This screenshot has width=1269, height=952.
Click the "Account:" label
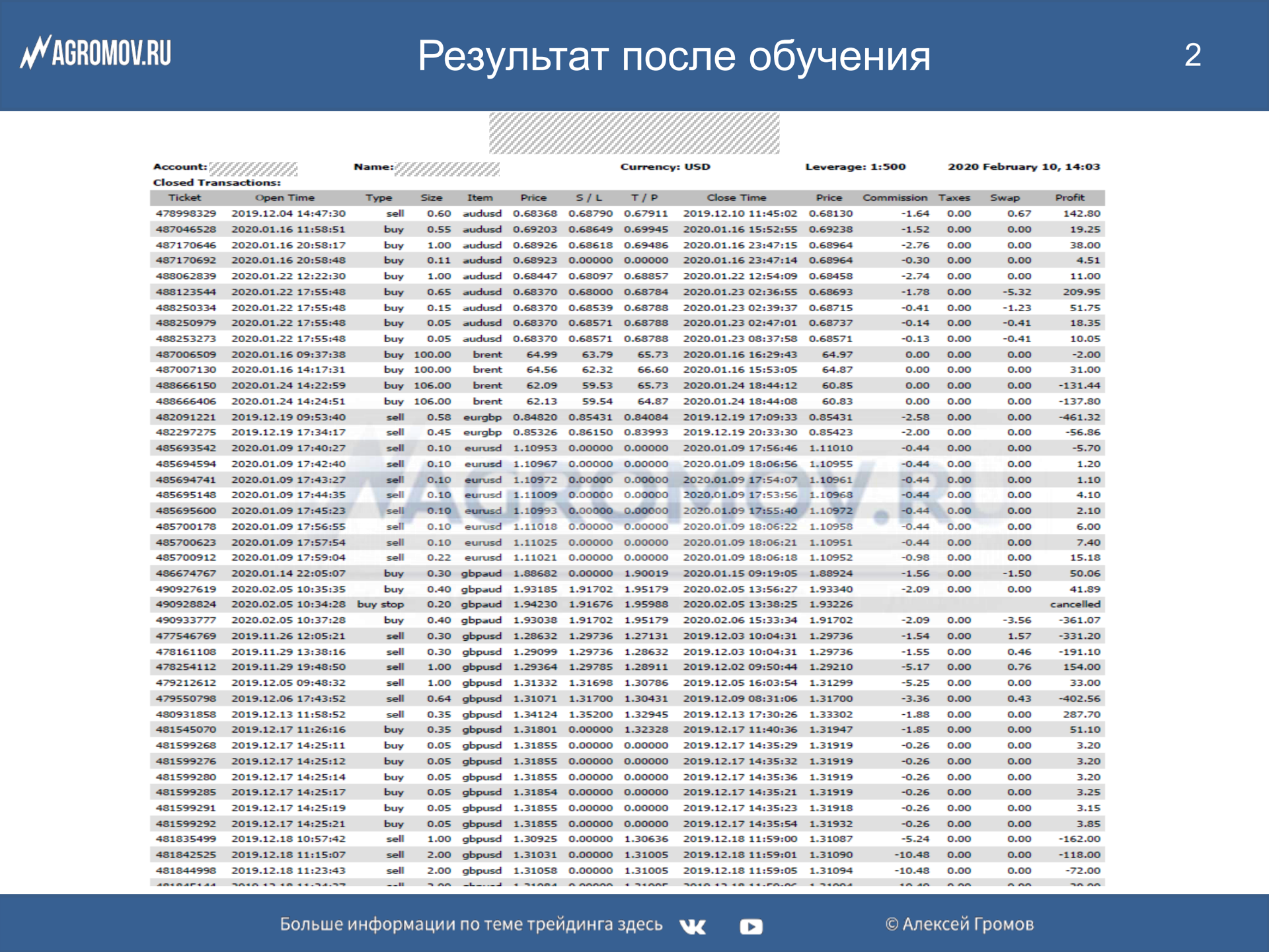(180, 166)
